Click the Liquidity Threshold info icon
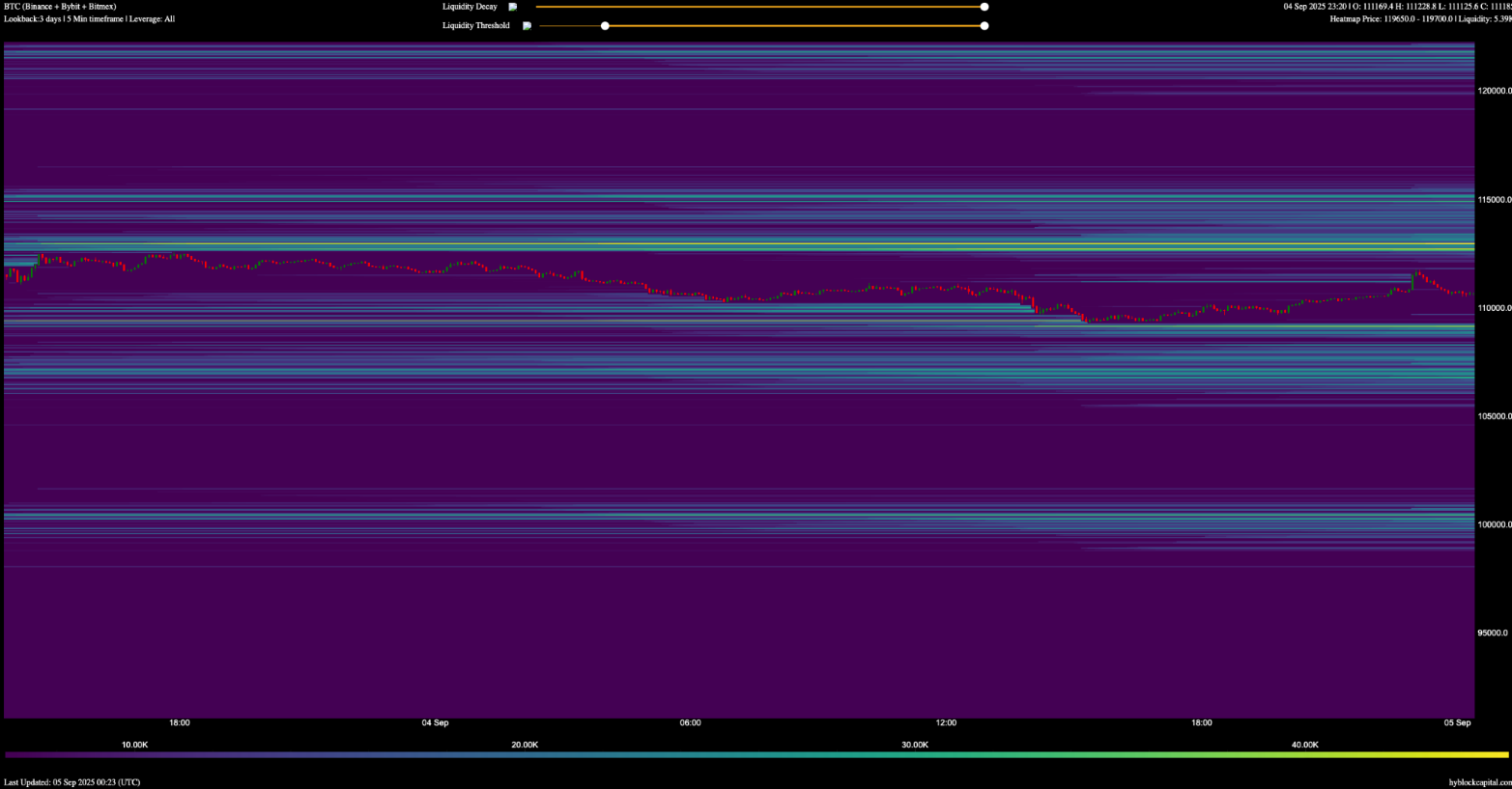The height and width of the screenshot is (789, 1512). 527,26
